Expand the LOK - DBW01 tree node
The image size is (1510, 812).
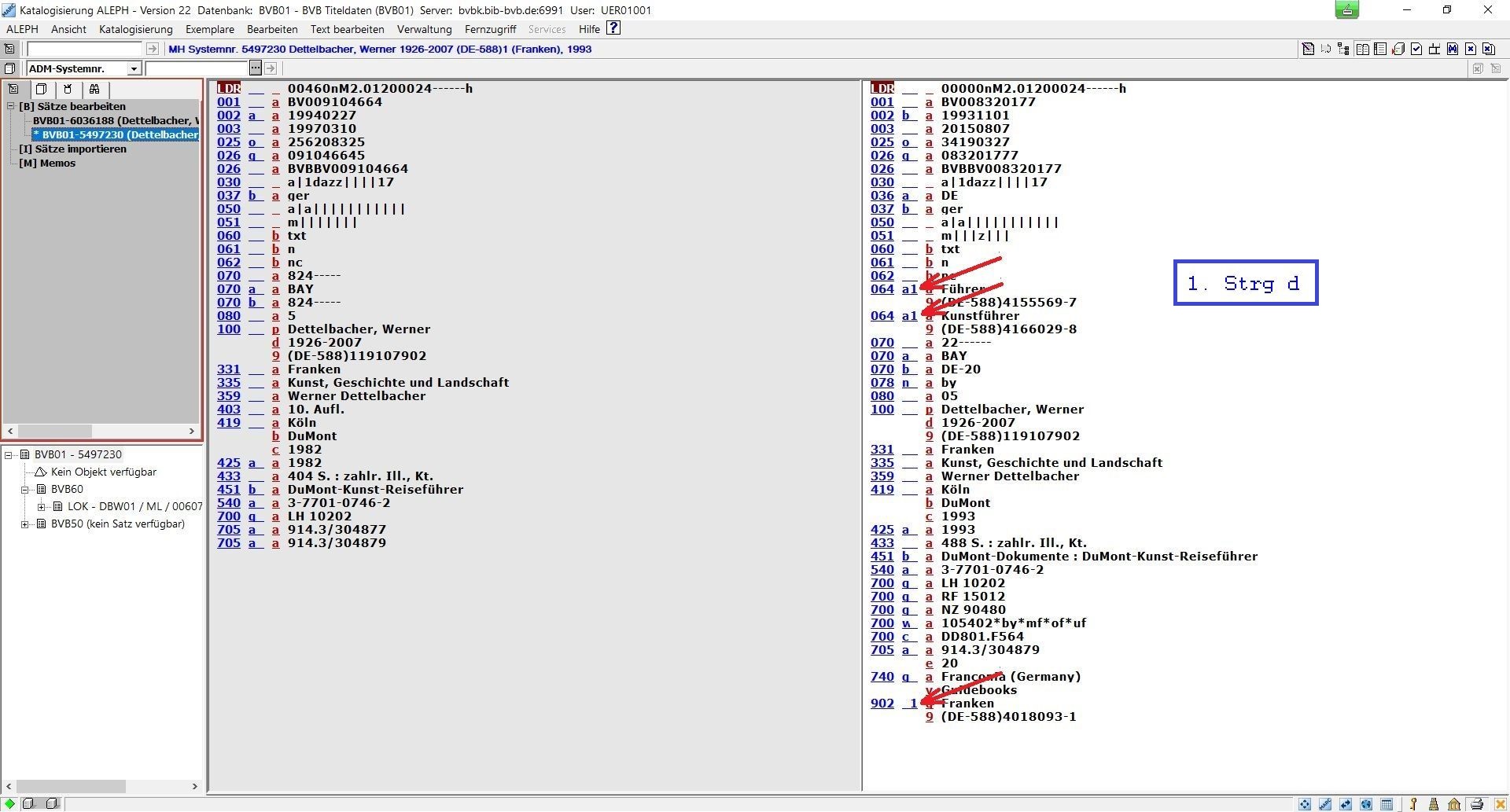pyautogui.click(x=42, y=507)
